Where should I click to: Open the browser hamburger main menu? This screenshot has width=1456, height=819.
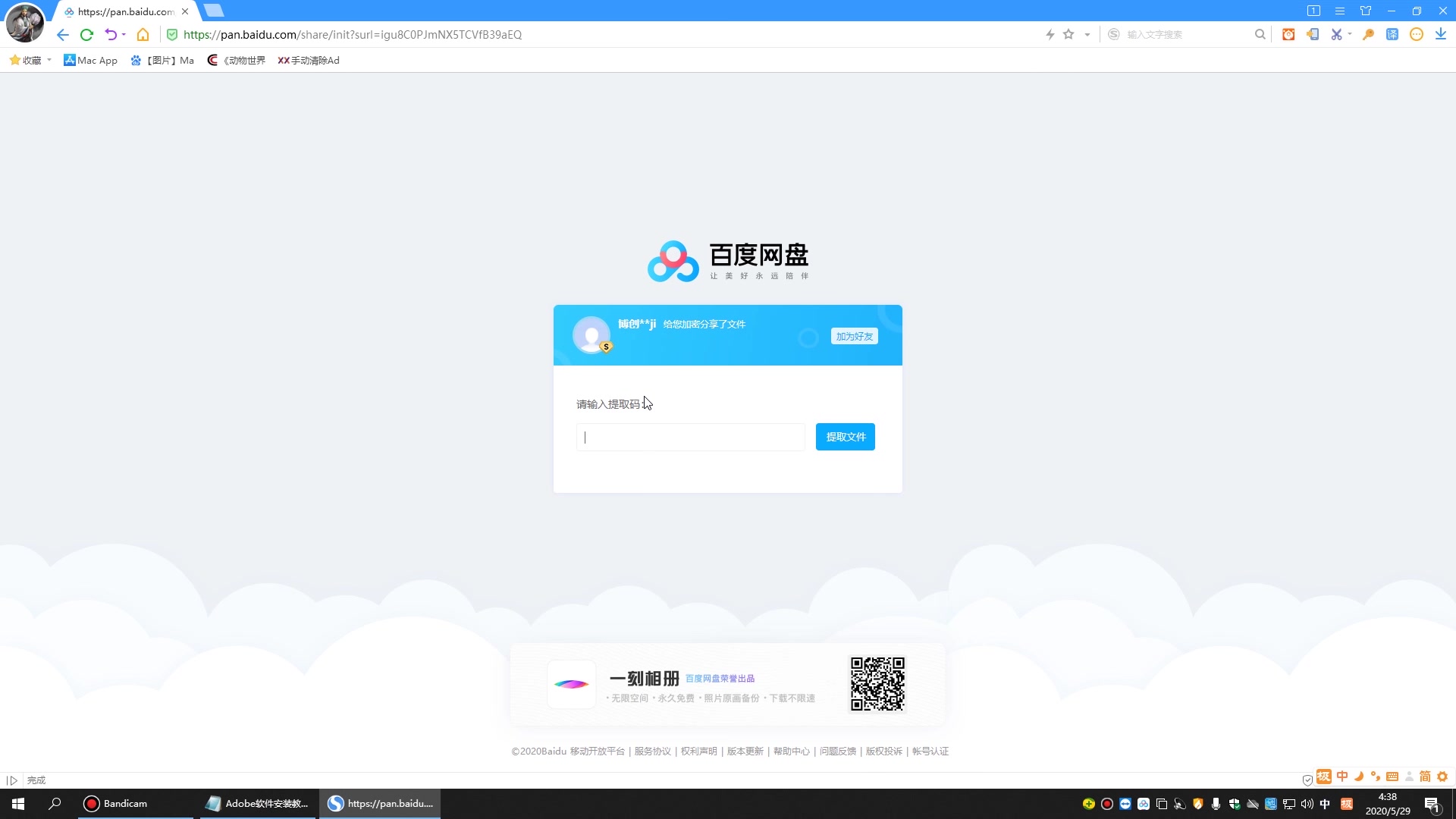point(1340,11)
